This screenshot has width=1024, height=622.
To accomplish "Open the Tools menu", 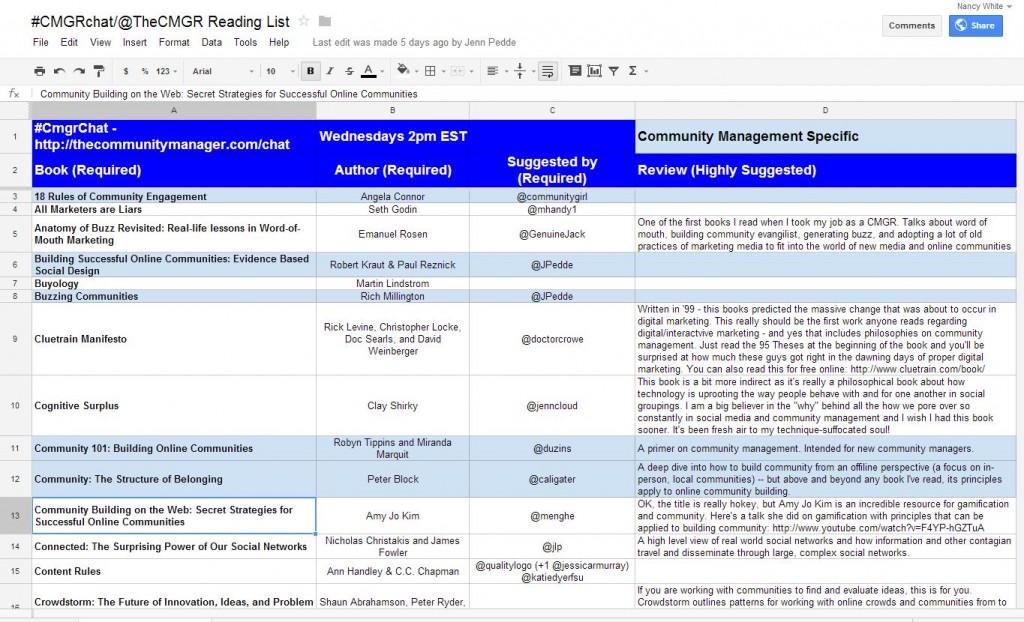I will pyautogui.click(x=245, y=42).
